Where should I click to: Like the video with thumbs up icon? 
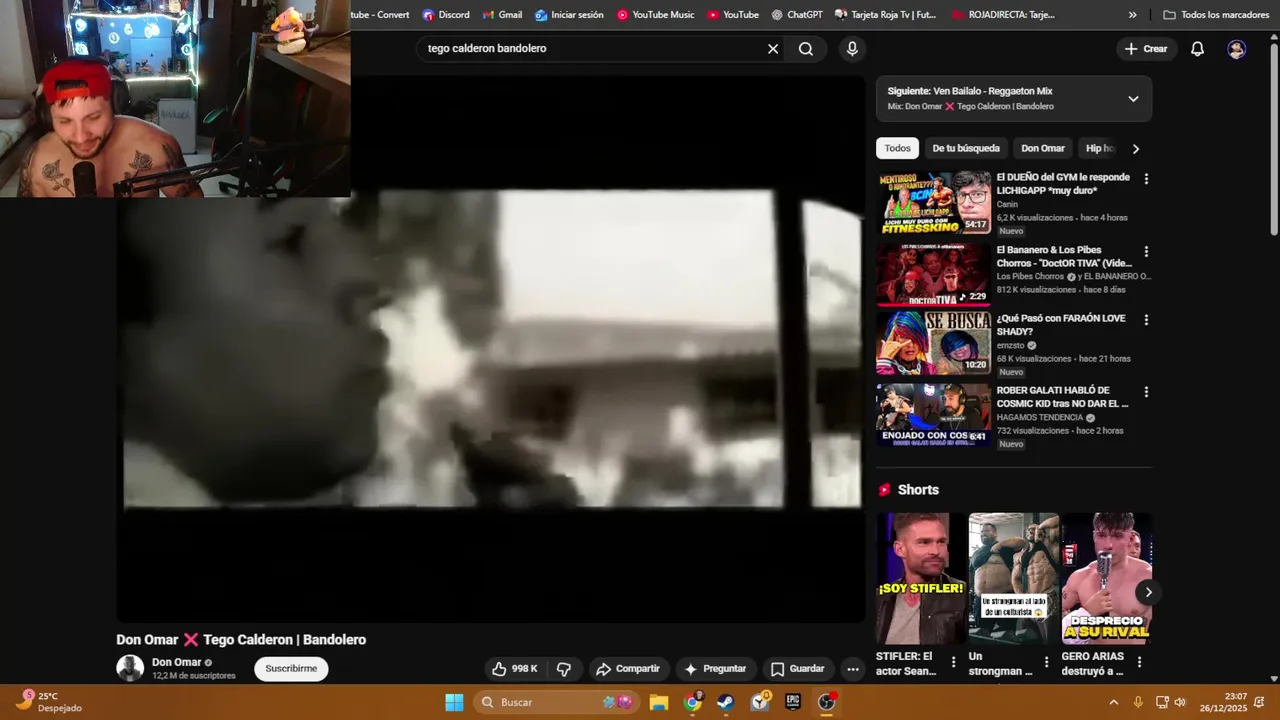[x=514, y=669]
